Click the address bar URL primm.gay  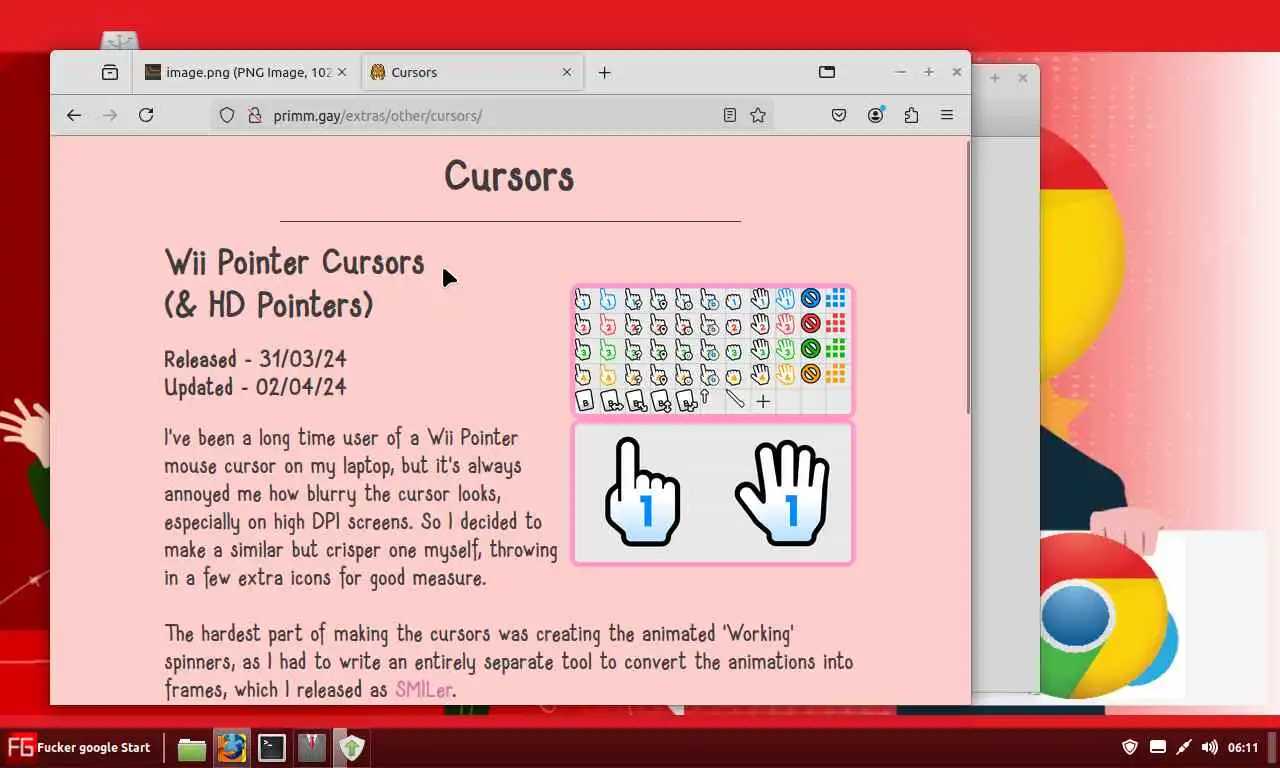pyautogui.click(x=378, y=115)
